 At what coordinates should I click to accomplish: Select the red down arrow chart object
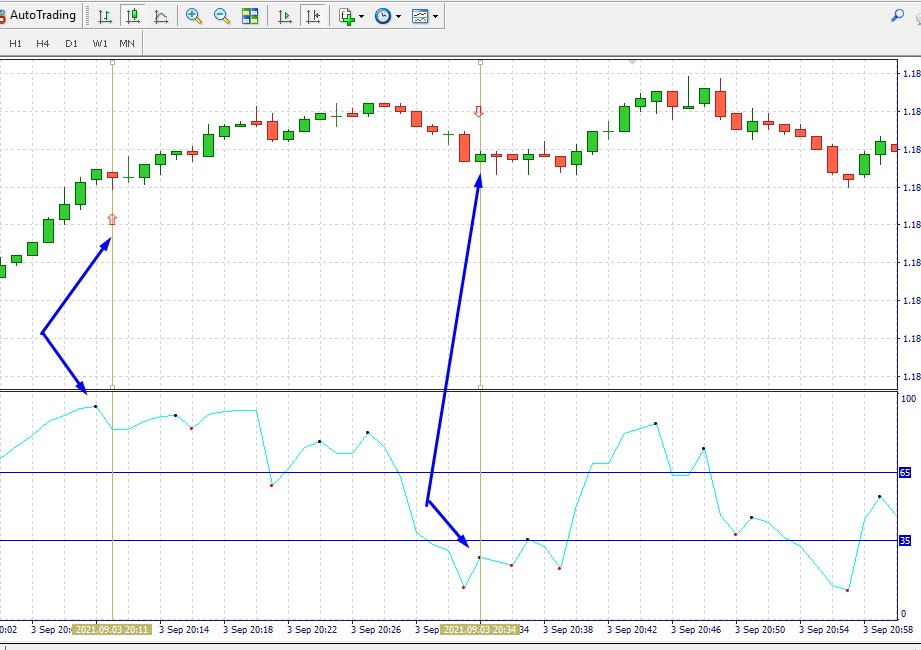point(479,112)
